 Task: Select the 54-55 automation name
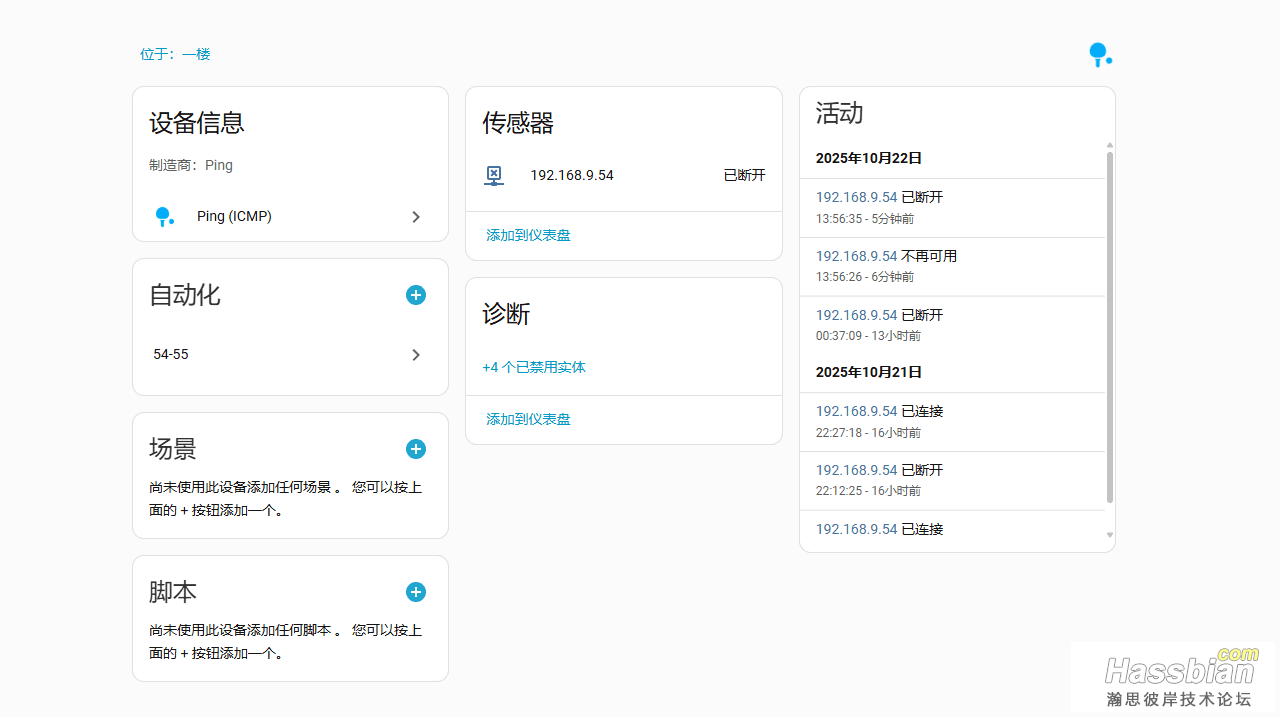point(171,354)
